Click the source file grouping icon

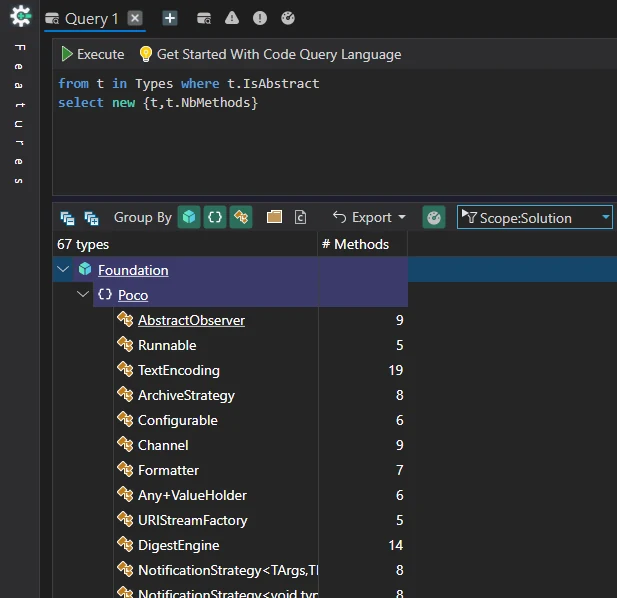[x=300, y=217]
